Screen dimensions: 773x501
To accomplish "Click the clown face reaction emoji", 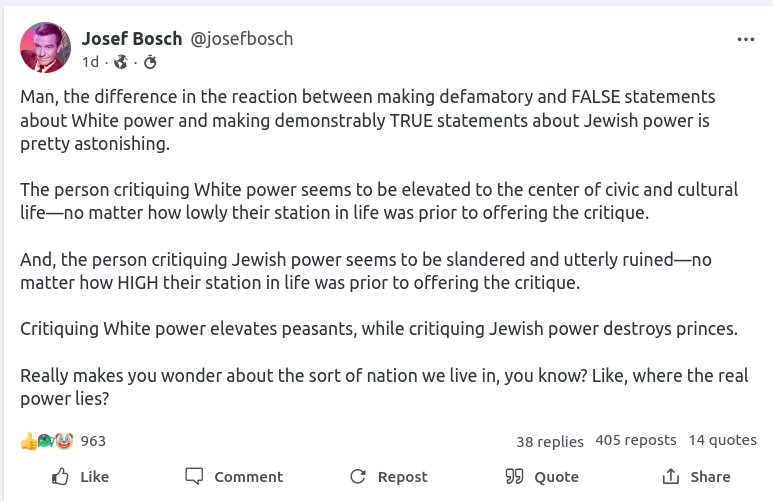I will point(64,440).
